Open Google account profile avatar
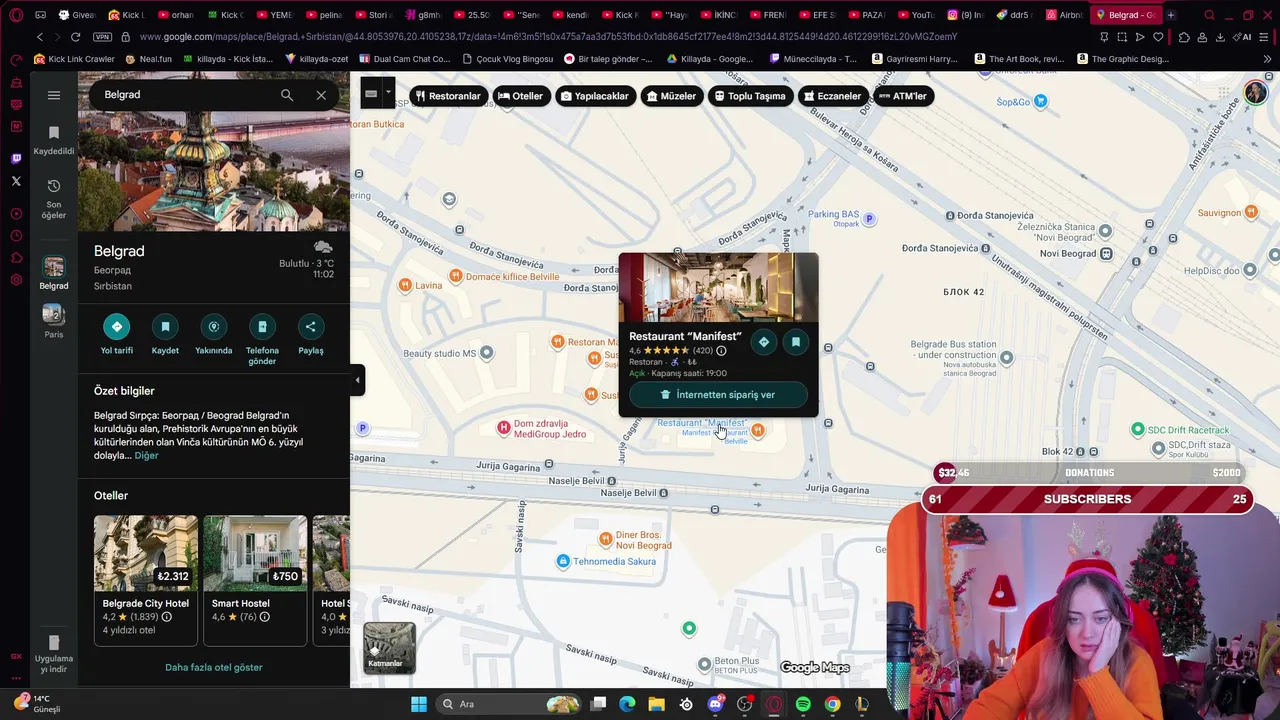 click(x=1255, y=93)
